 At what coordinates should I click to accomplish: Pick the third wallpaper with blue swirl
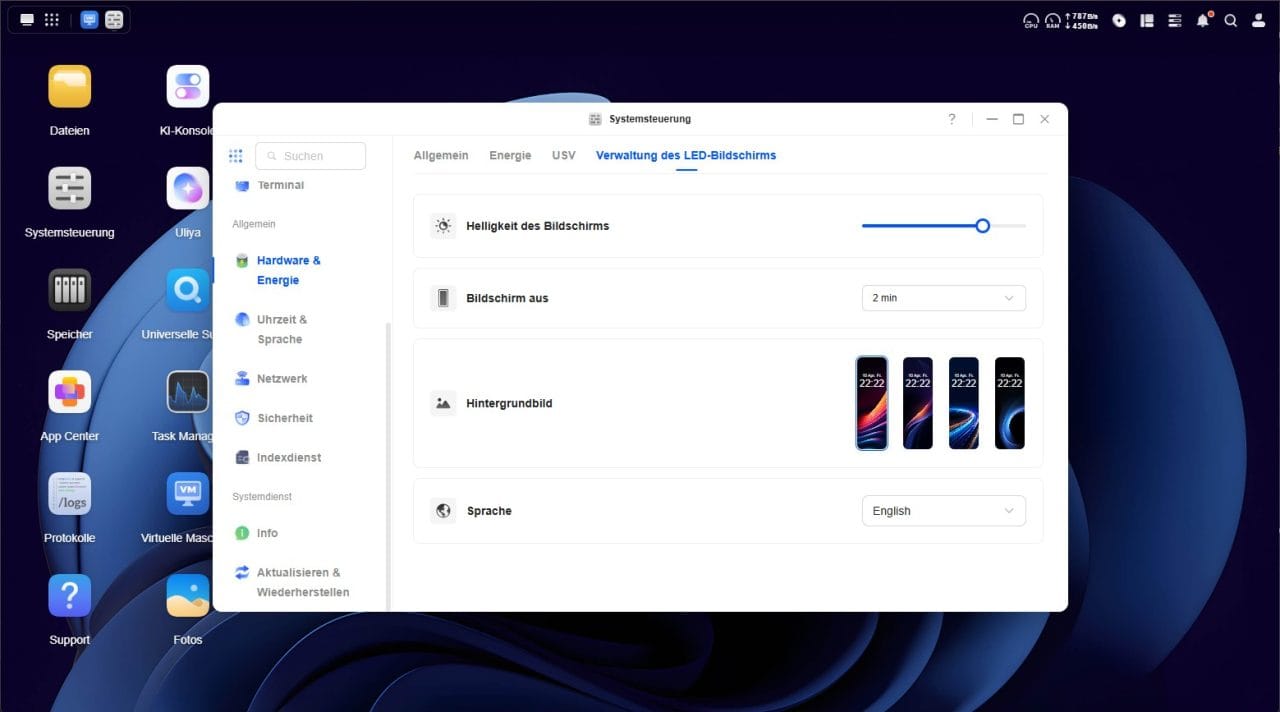coord(964,403)
